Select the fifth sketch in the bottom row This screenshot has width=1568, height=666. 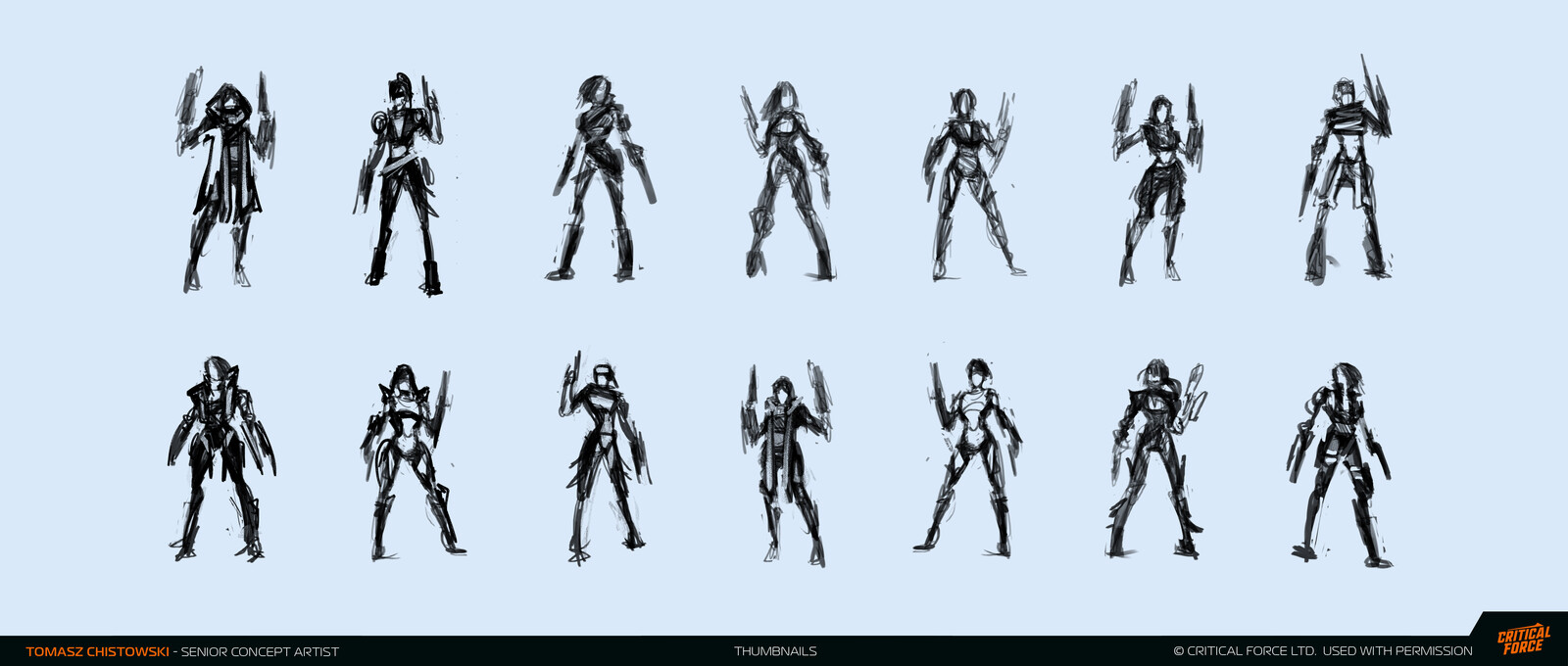click(x=967, y=458)
